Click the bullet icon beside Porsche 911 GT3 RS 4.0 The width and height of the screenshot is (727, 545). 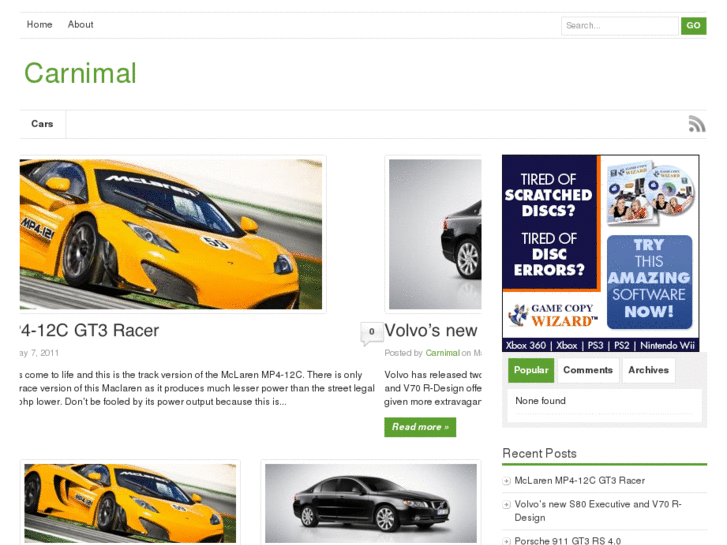(x=506, y=541)
